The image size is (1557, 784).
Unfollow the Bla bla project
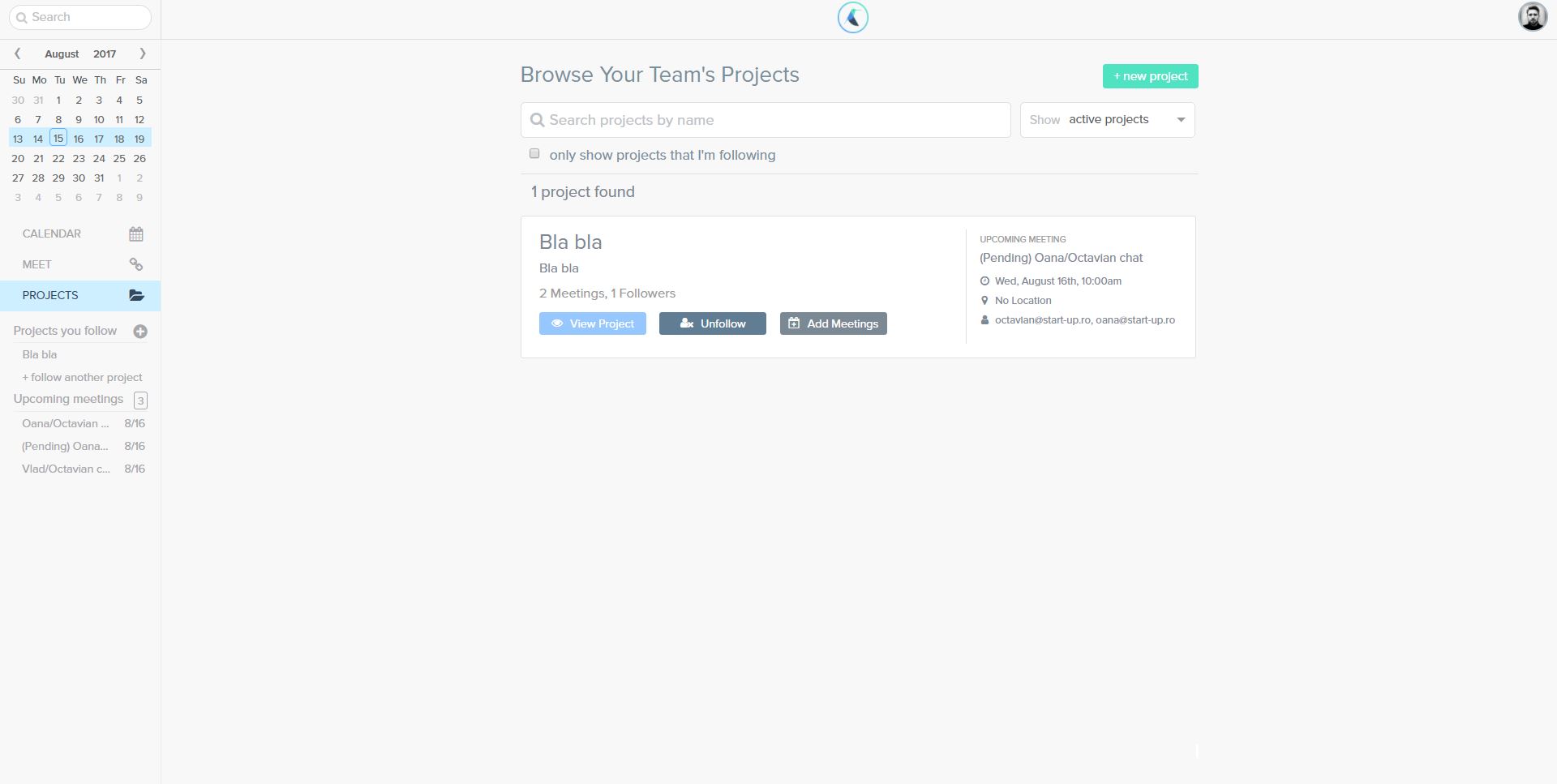(x=712, y=323)
